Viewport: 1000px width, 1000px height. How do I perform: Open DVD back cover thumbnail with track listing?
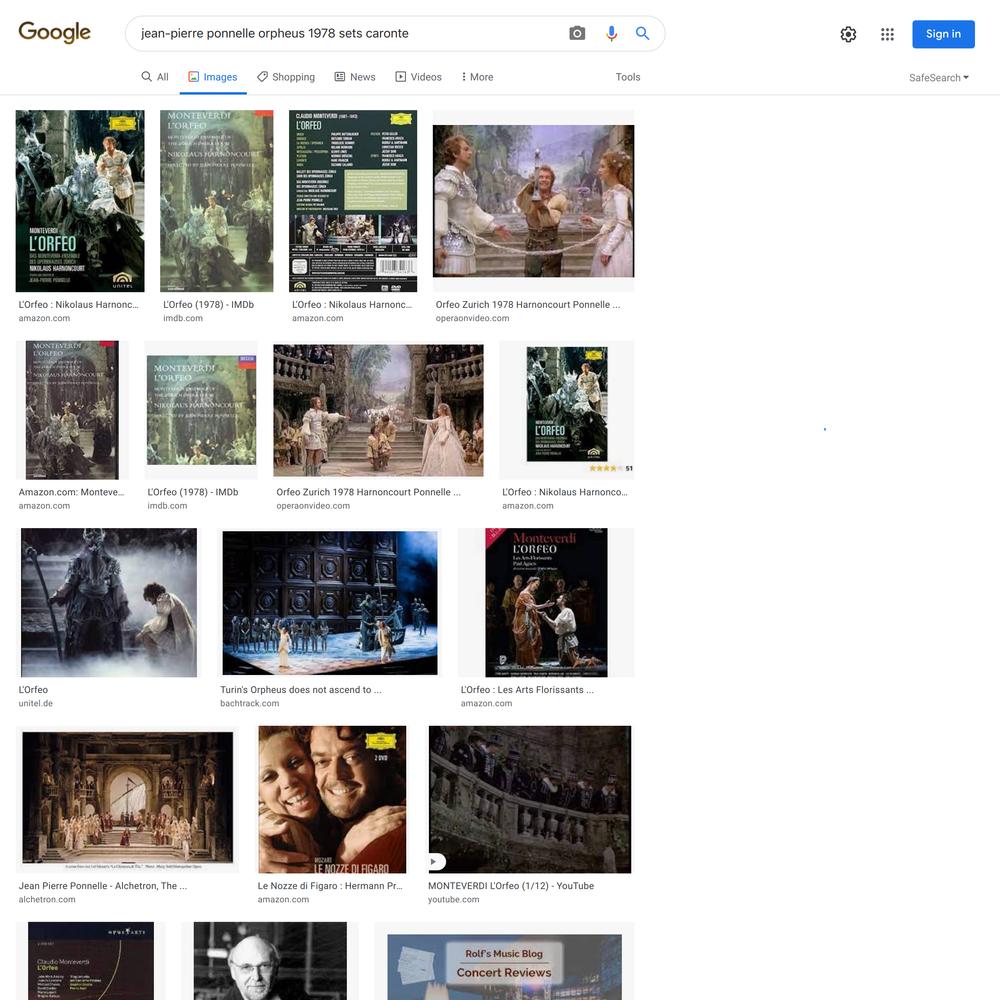click(x=353, y=201)
